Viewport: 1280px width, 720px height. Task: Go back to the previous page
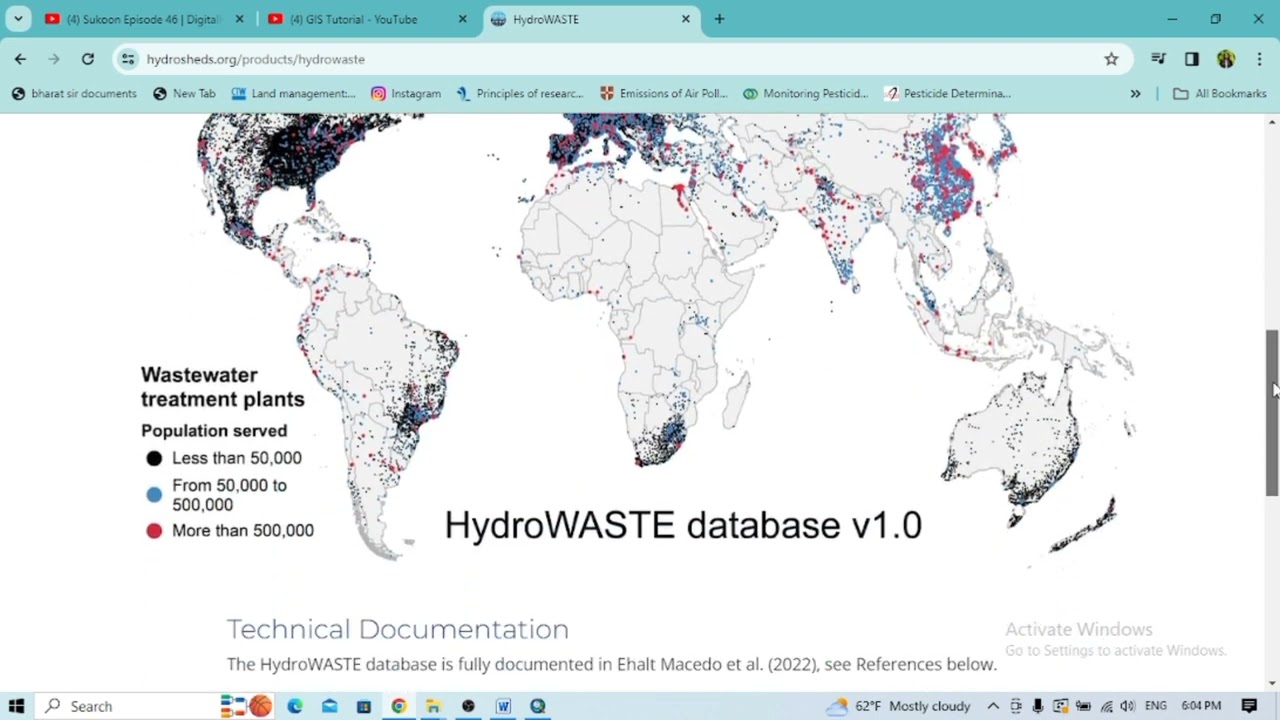click(x=20, y=59)
